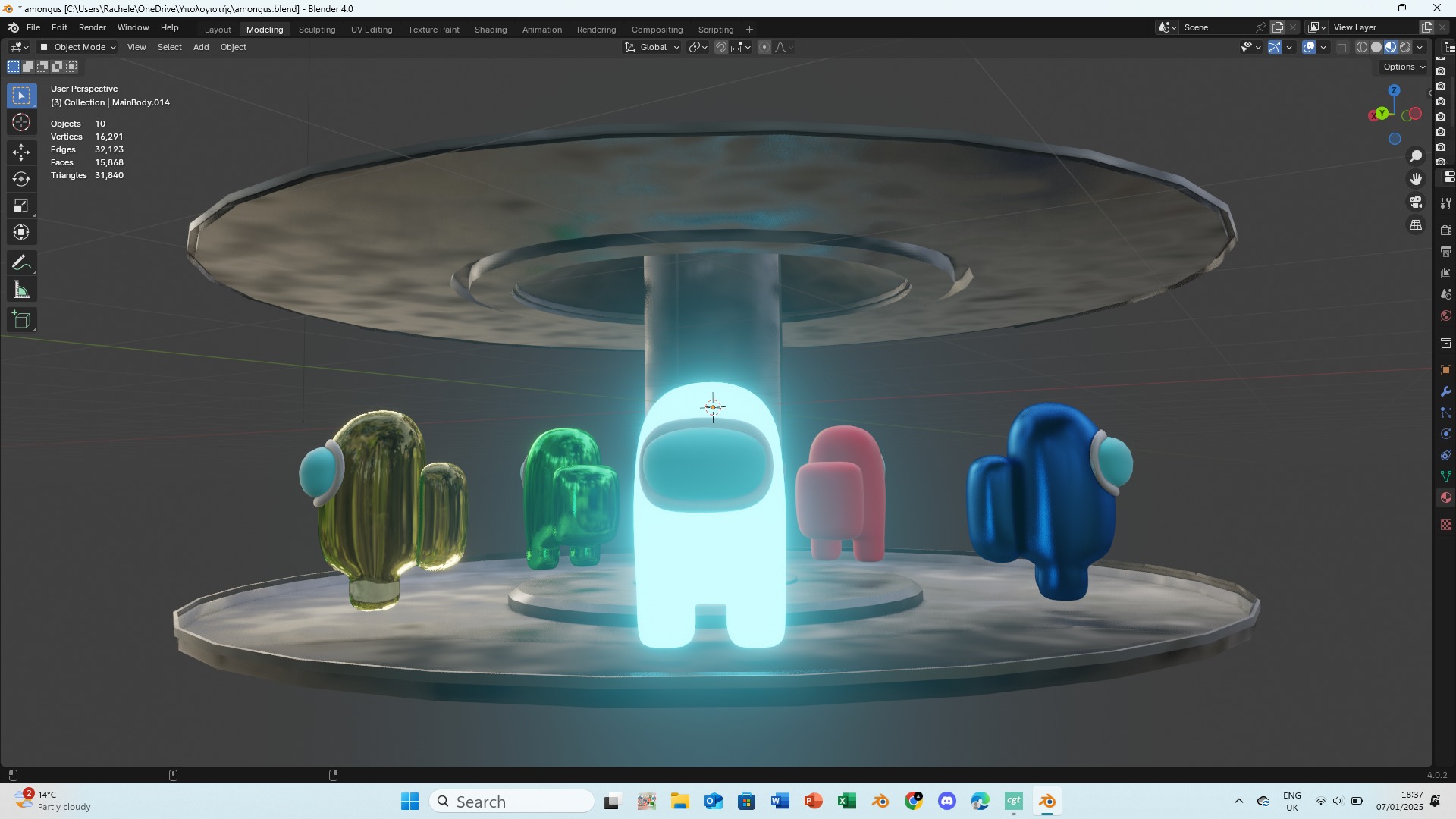1456x819 pixels.
Task: Open the Scene properties tab
Action: click(1446, 293)
